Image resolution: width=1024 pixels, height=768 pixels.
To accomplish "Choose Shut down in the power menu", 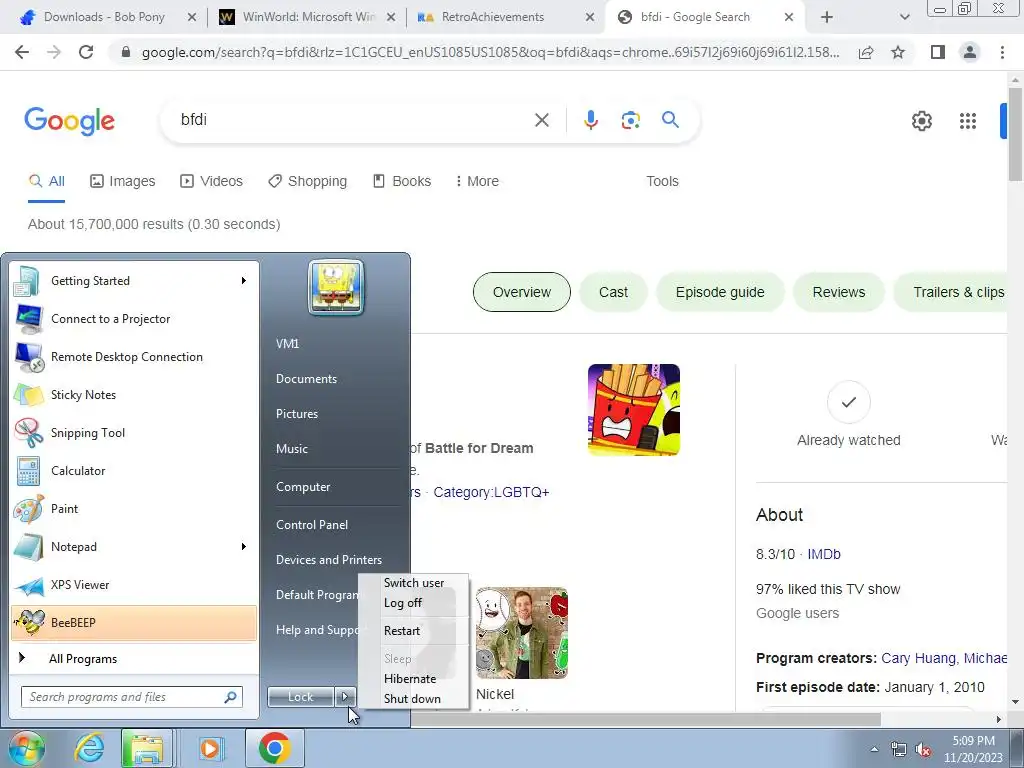I will [x=414, y=699].
